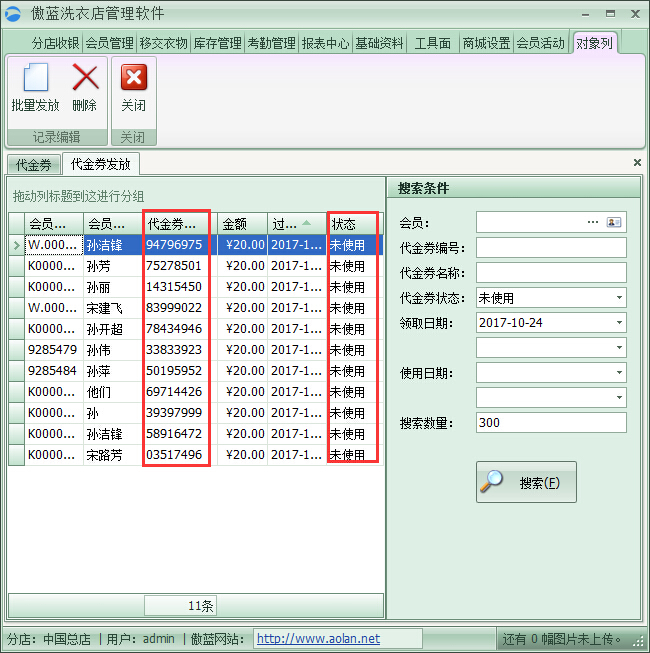
Task: Click the 删除 delete red X icon
Action: pos(85,77)
